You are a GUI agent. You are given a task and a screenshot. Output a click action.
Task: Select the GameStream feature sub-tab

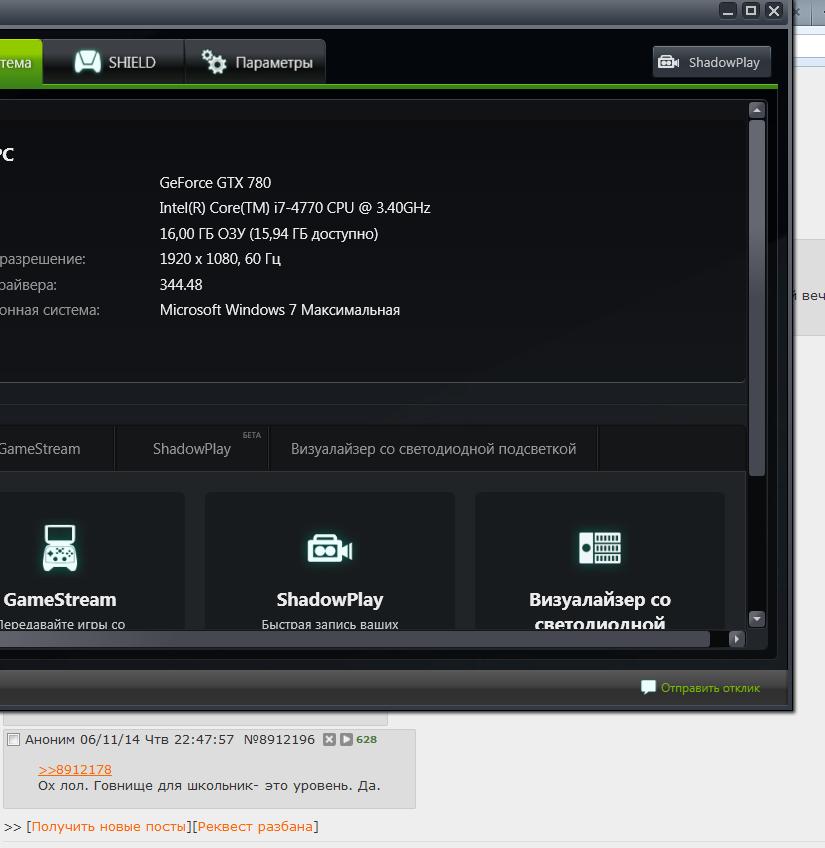(x=56, y=449)
